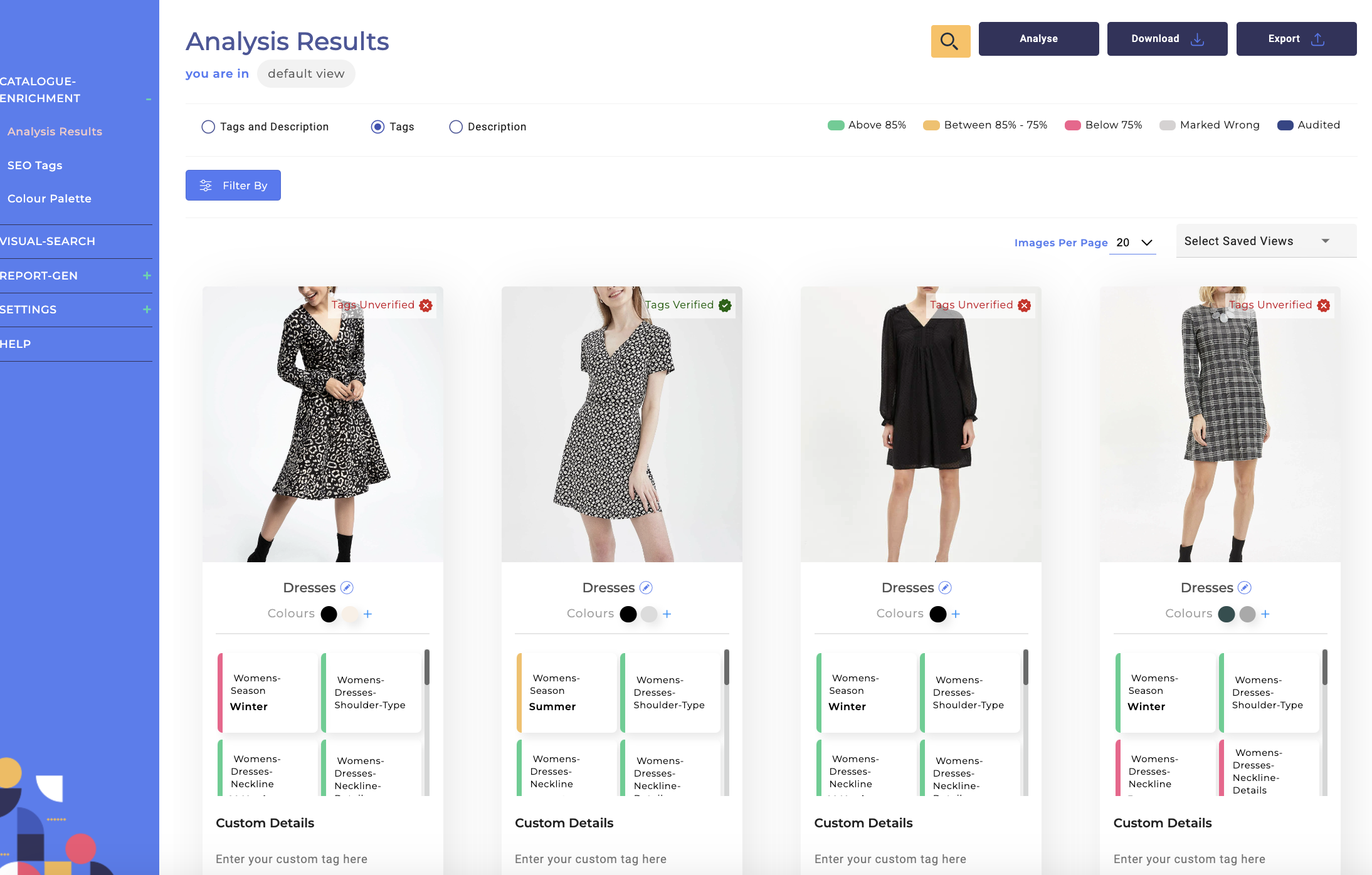
Task: Edit category pencil icon on first Dresses card
Action: click(347, 588)
